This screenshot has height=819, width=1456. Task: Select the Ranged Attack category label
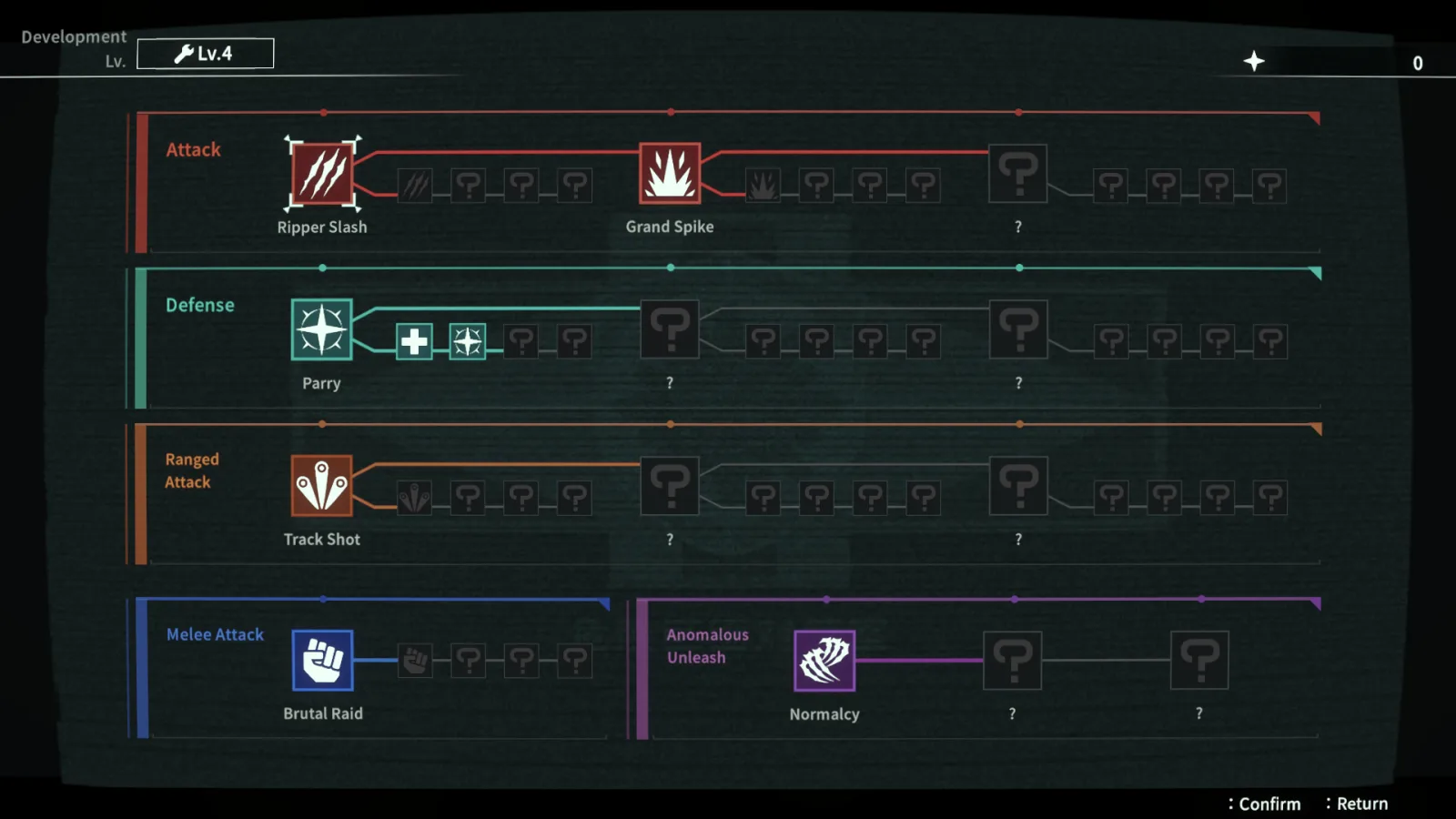pyautogui.click(x=192, y=470)
